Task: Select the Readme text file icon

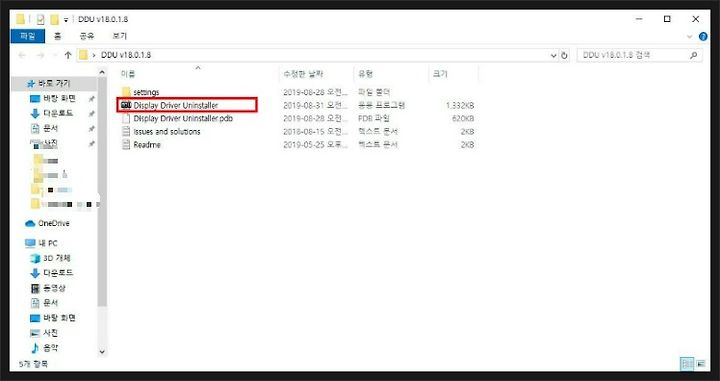Action: click(x=126, y=145)
